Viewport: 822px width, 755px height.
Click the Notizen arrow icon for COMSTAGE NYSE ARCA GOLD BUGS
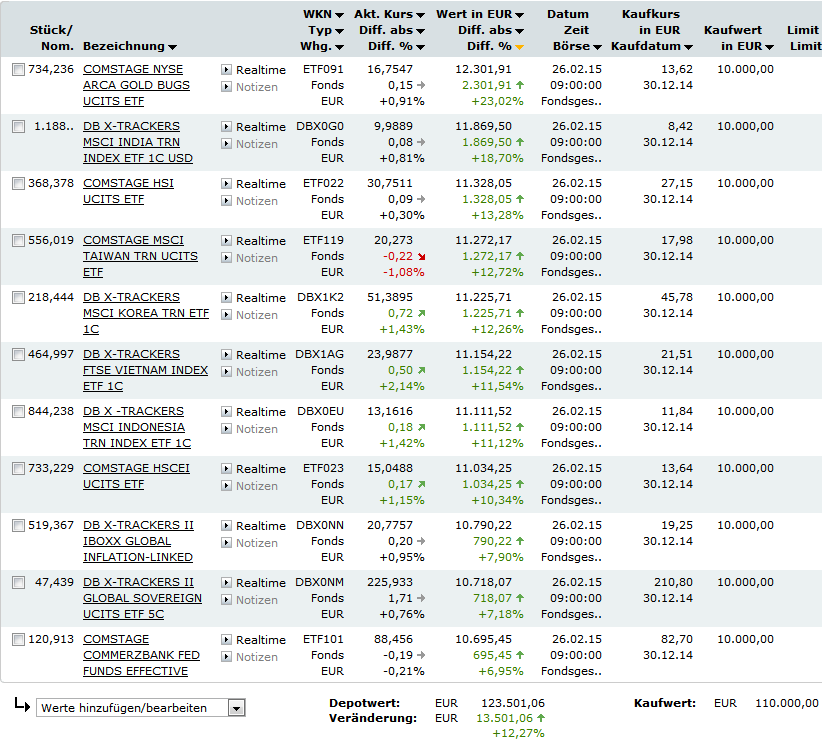click(226, 87)
